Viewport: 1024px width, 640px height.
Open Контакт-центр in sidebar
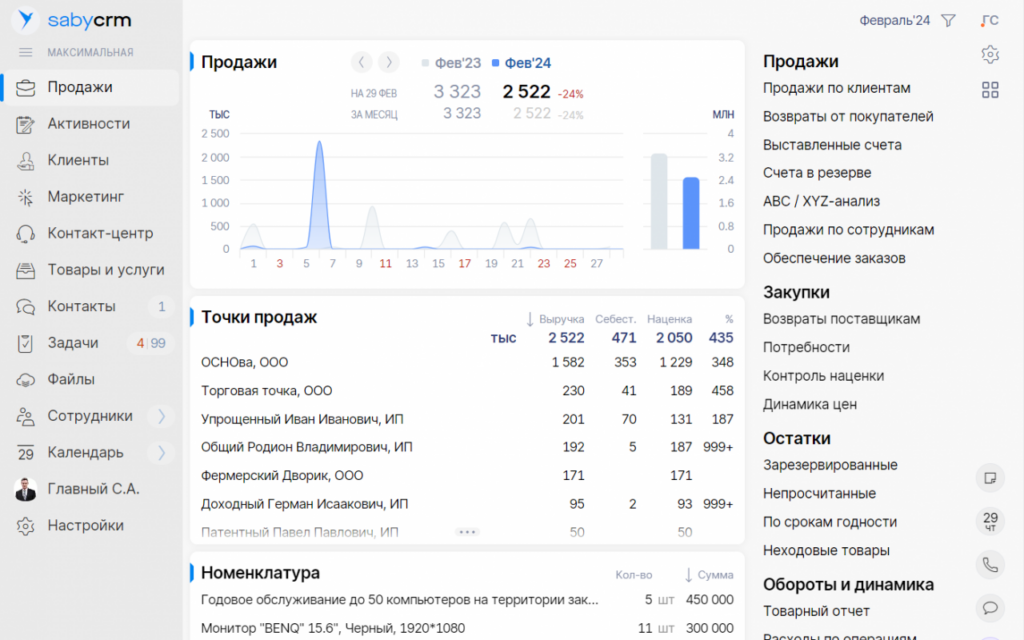(x=90, y=234)
